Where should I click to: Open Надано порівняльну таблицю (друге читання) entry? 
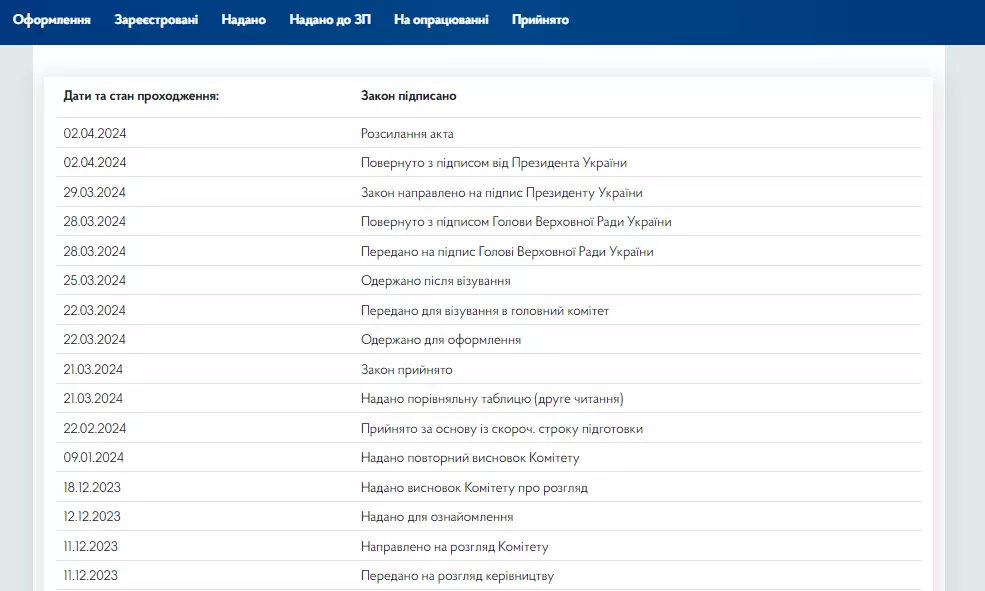(x=491, y=398)
